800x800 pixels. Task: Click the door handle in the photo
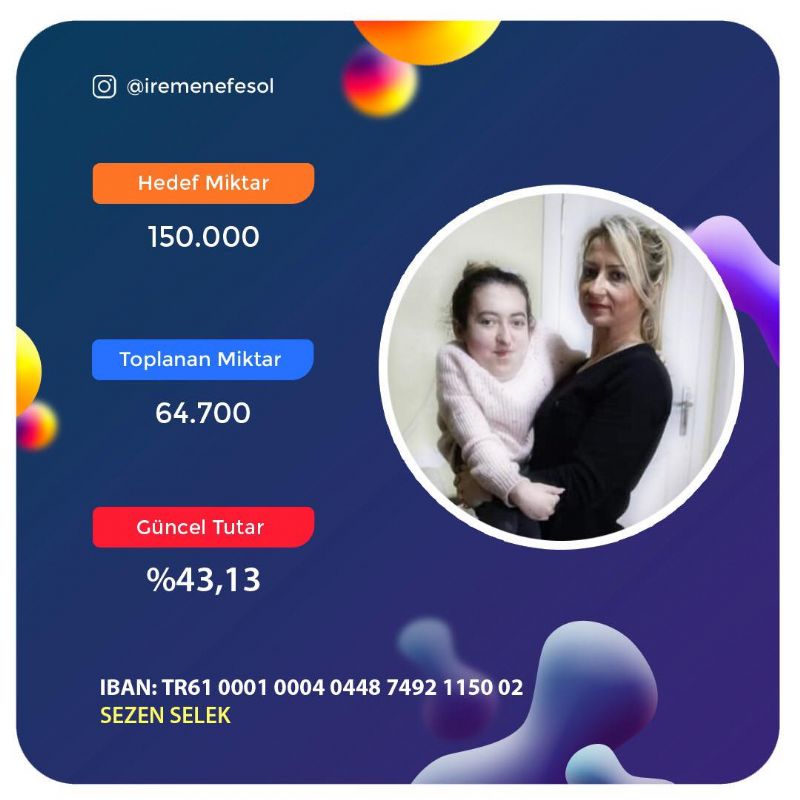pyautogui.click(x=684, y=411)
